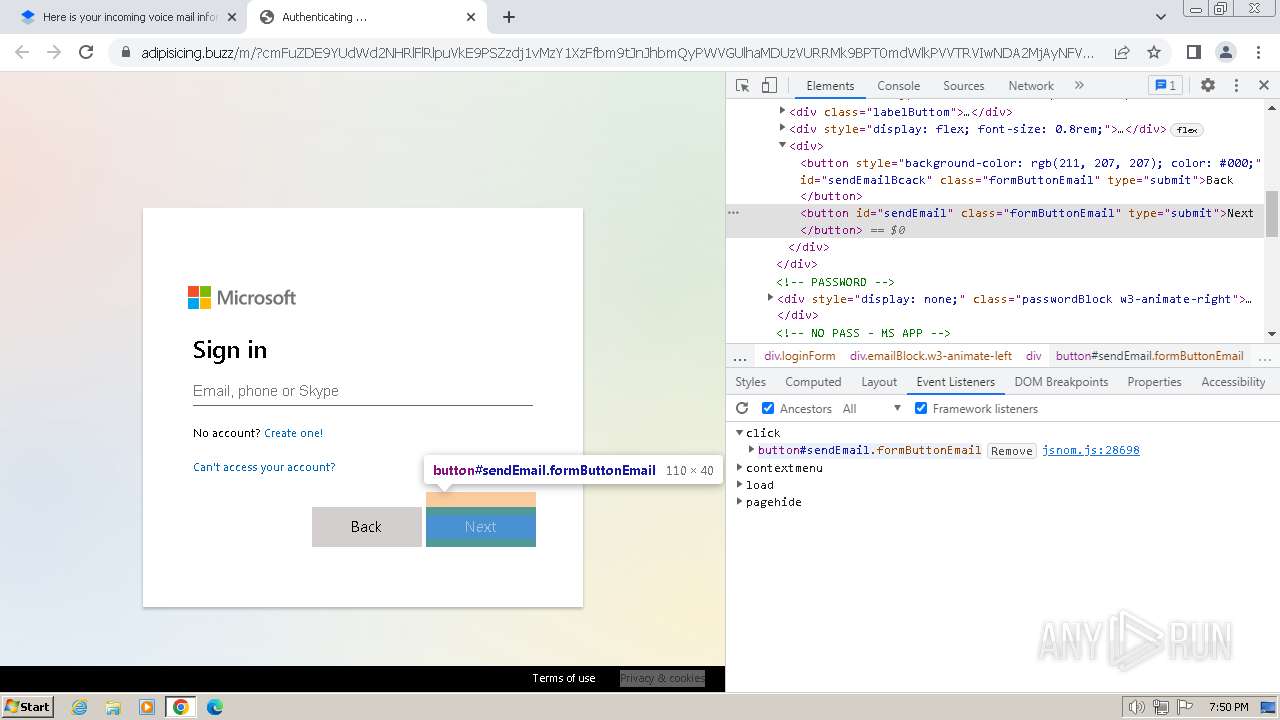View site information lock icon
This screenshot has width=1280, height=720.
tap(126, 52)
